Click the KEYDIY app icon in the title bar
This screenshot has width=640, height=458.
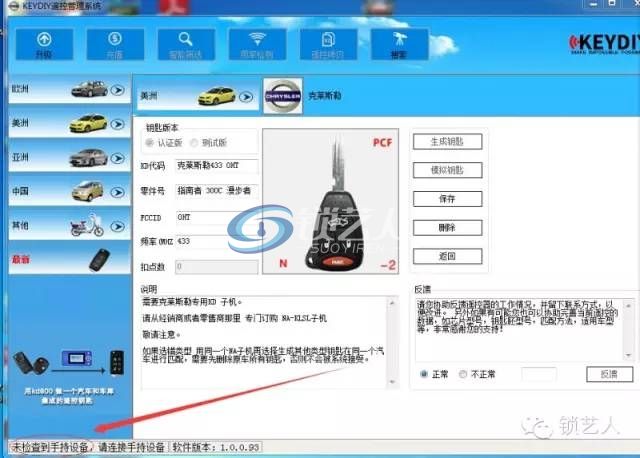point(13,6)
